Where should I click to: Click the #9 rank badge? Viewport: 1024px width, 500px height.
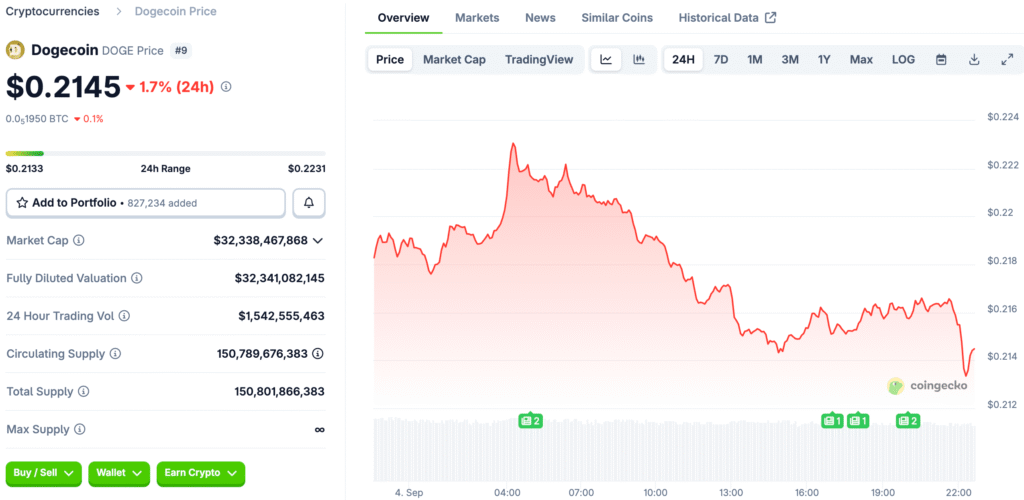pyautogui.click(x=181, y=50)
